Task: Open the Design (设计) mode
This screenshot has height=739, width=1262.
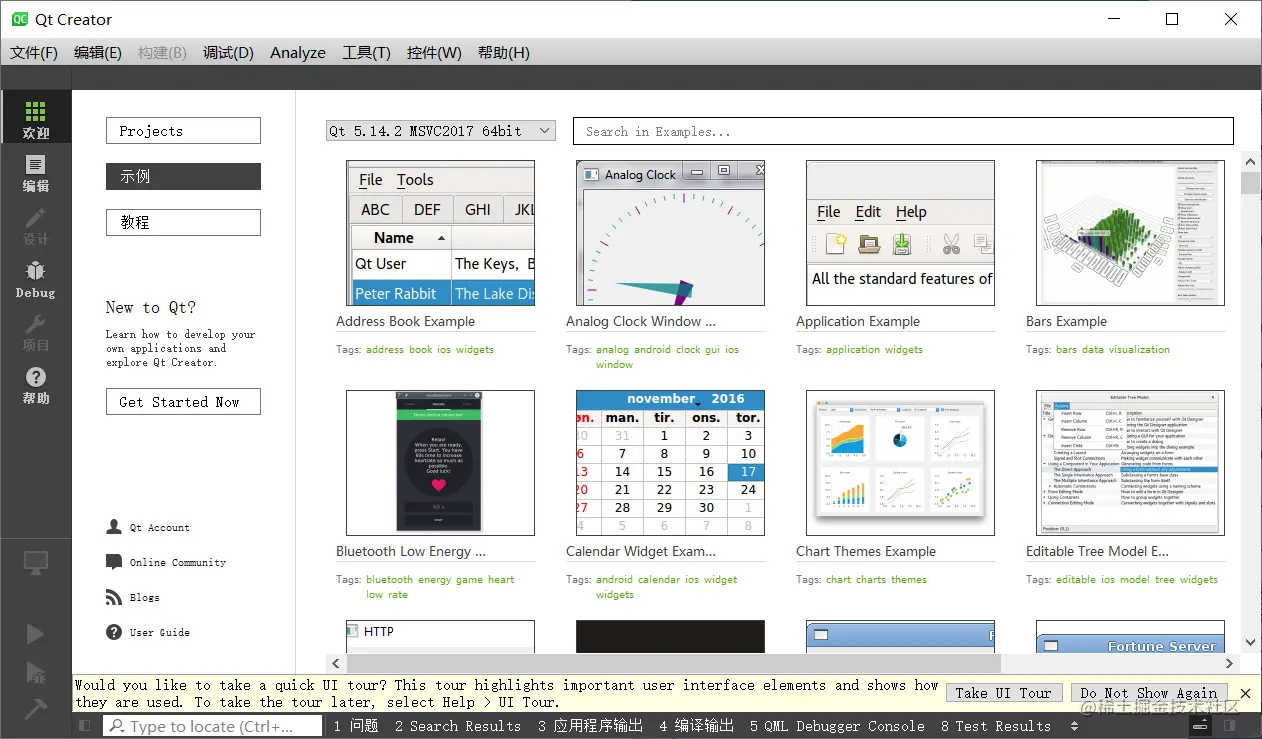Action: coord(36,225)
